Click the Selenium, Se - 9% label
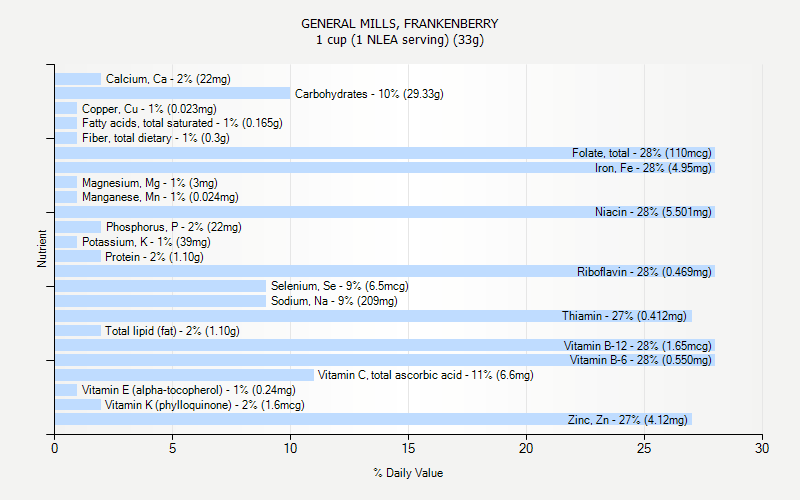This screenshot has height=500, width=800. click(x=339, y=286)
